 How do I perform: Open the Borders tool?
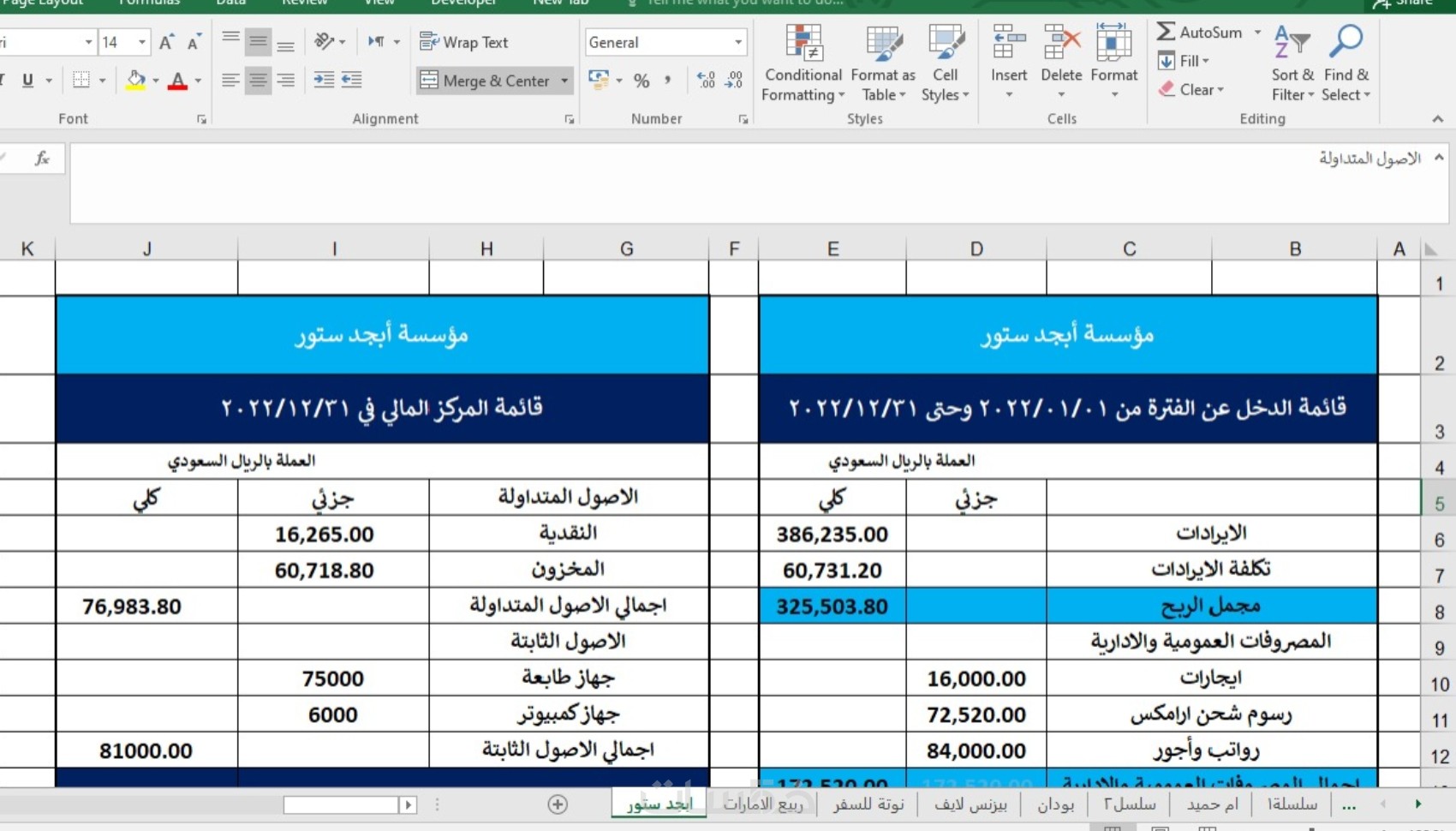81,80
